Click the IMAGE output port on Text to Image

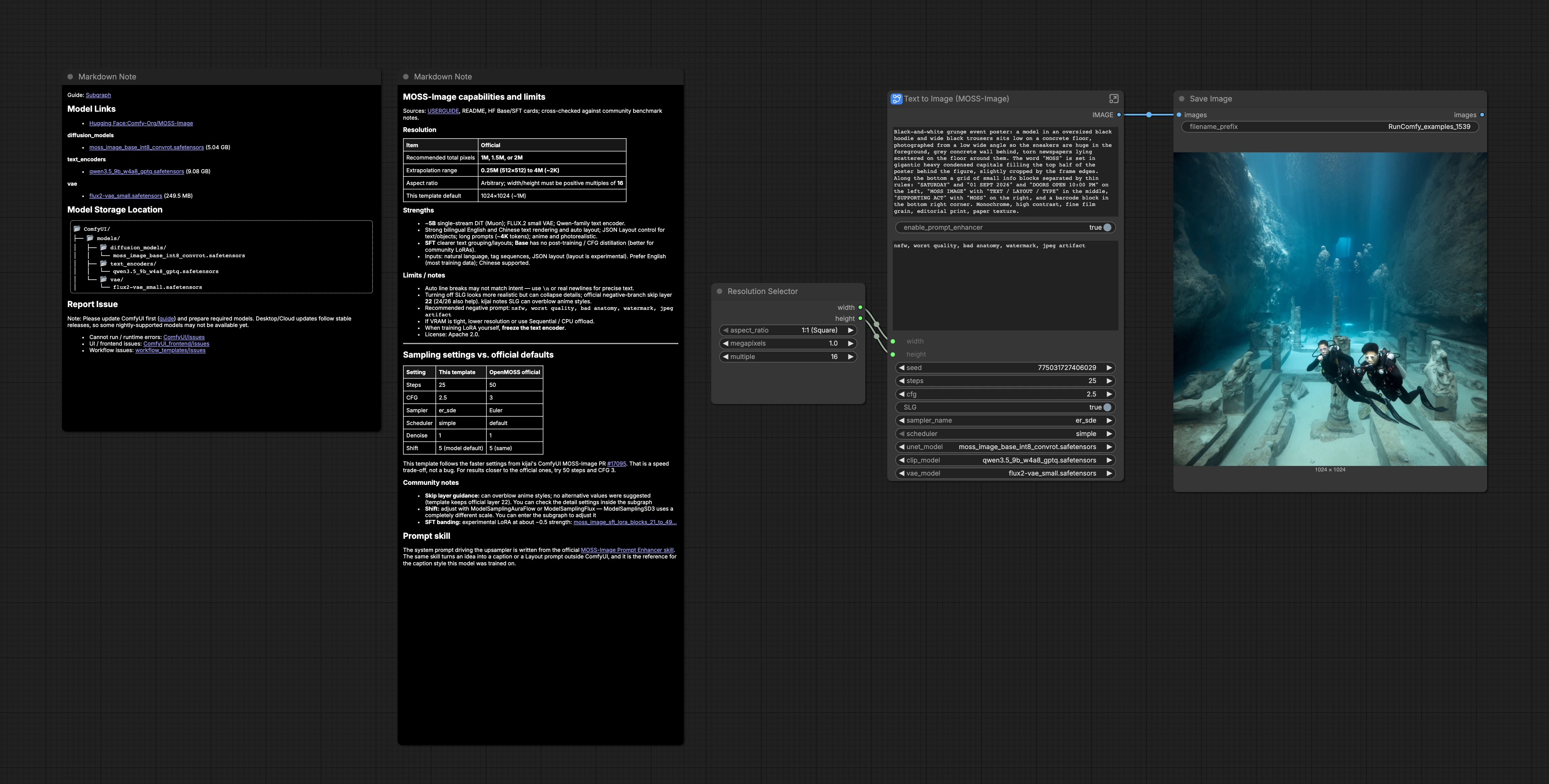coord(1118,115)
